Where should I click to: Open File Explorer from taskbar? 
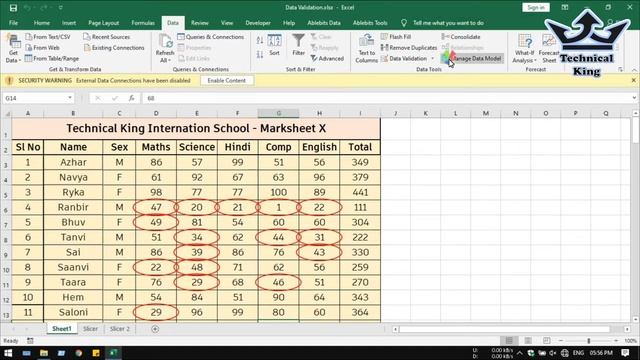pyautogui.click(x=44, y=353)
